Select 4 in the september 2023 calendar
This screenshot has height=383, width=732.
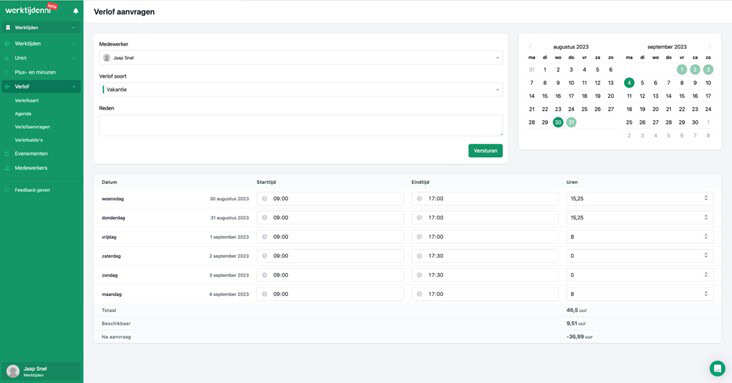[629, 83]
